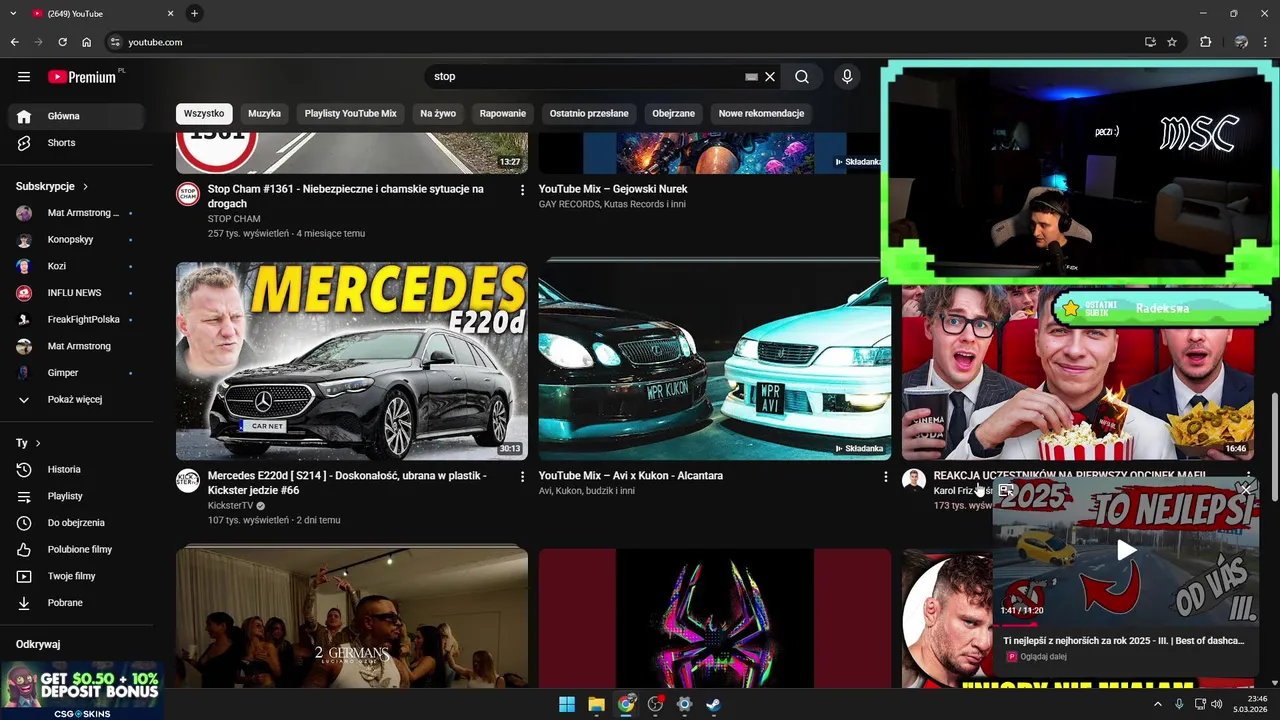Screen dimensions: 1280x720
Task: Expand Pokaż więcej subscriptions
Action: click(x=76, y=400)
